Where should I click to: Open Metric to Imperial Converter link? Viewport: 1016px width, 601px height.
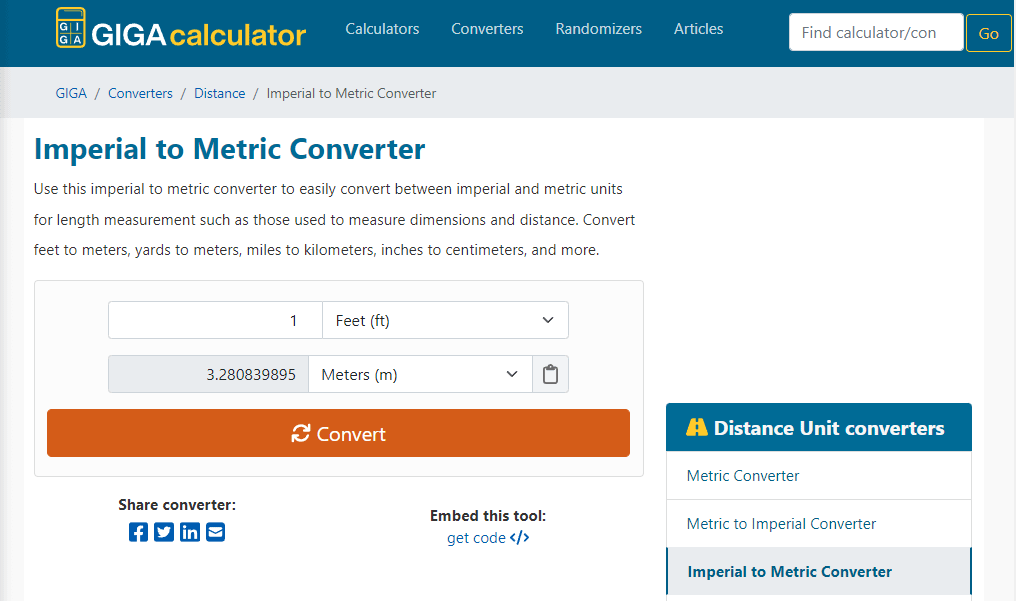point(781,524)
